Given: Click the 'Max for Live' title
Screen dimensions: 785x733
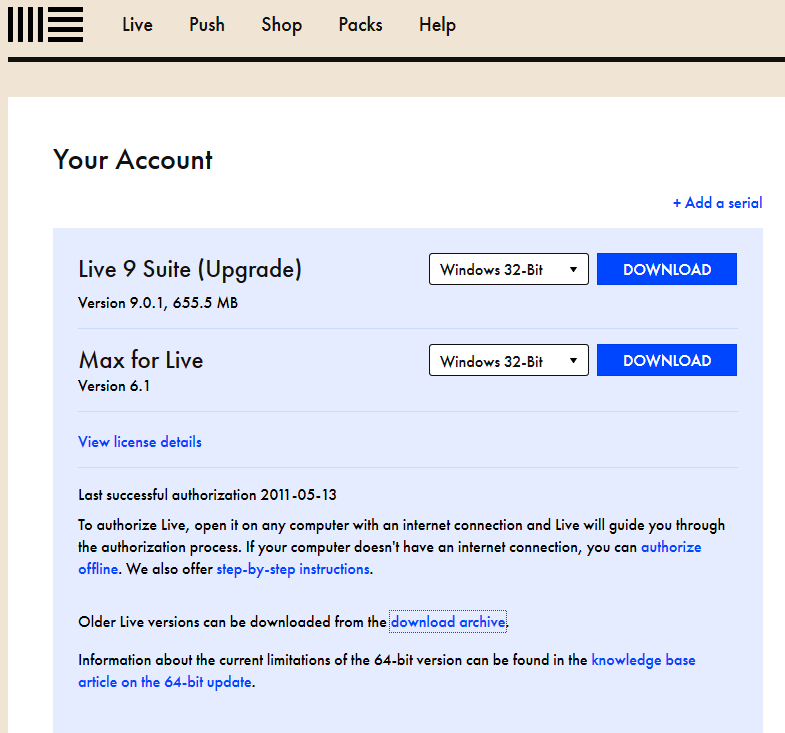Looking at the screenshot, I should [x=141, y=360].
